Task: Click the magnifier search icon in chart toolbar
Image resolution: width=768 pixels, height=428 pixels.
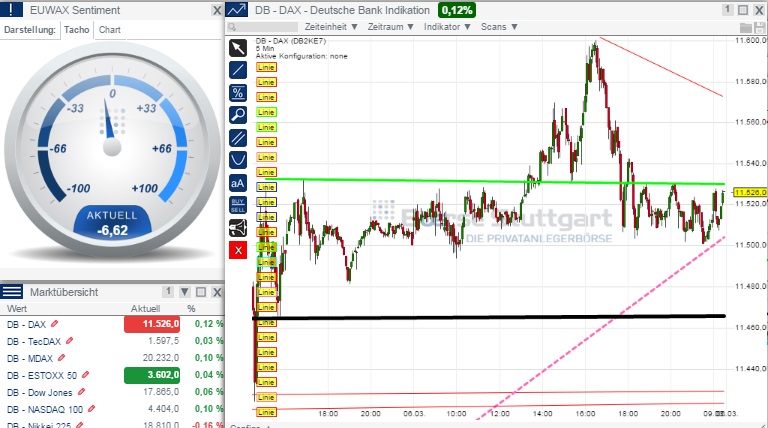Action: pyautogui.click(x=232, y=27)
